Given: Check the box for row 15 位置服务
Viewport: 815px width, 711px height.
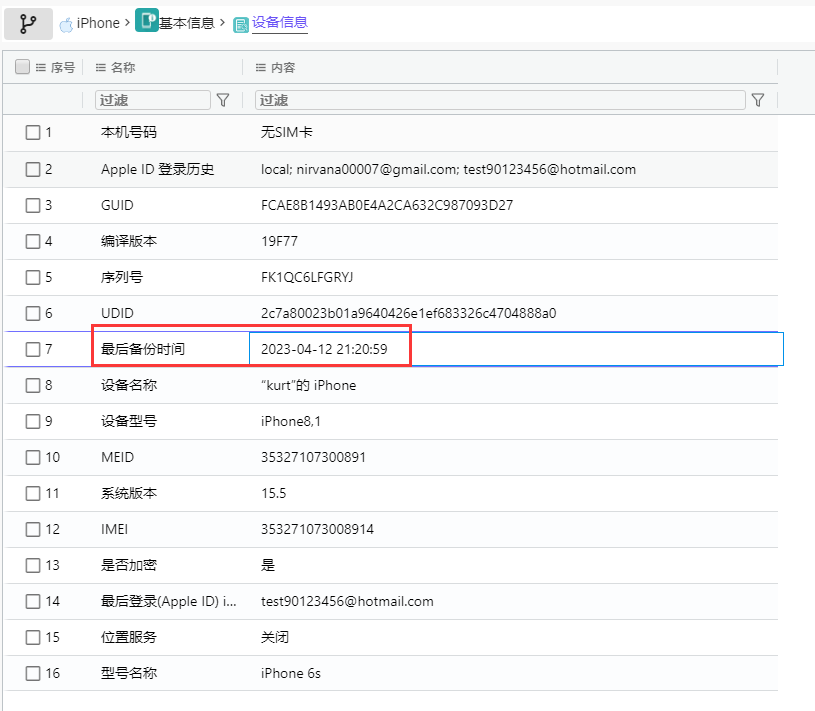Looking at the screenshot, I should [33, 637].
